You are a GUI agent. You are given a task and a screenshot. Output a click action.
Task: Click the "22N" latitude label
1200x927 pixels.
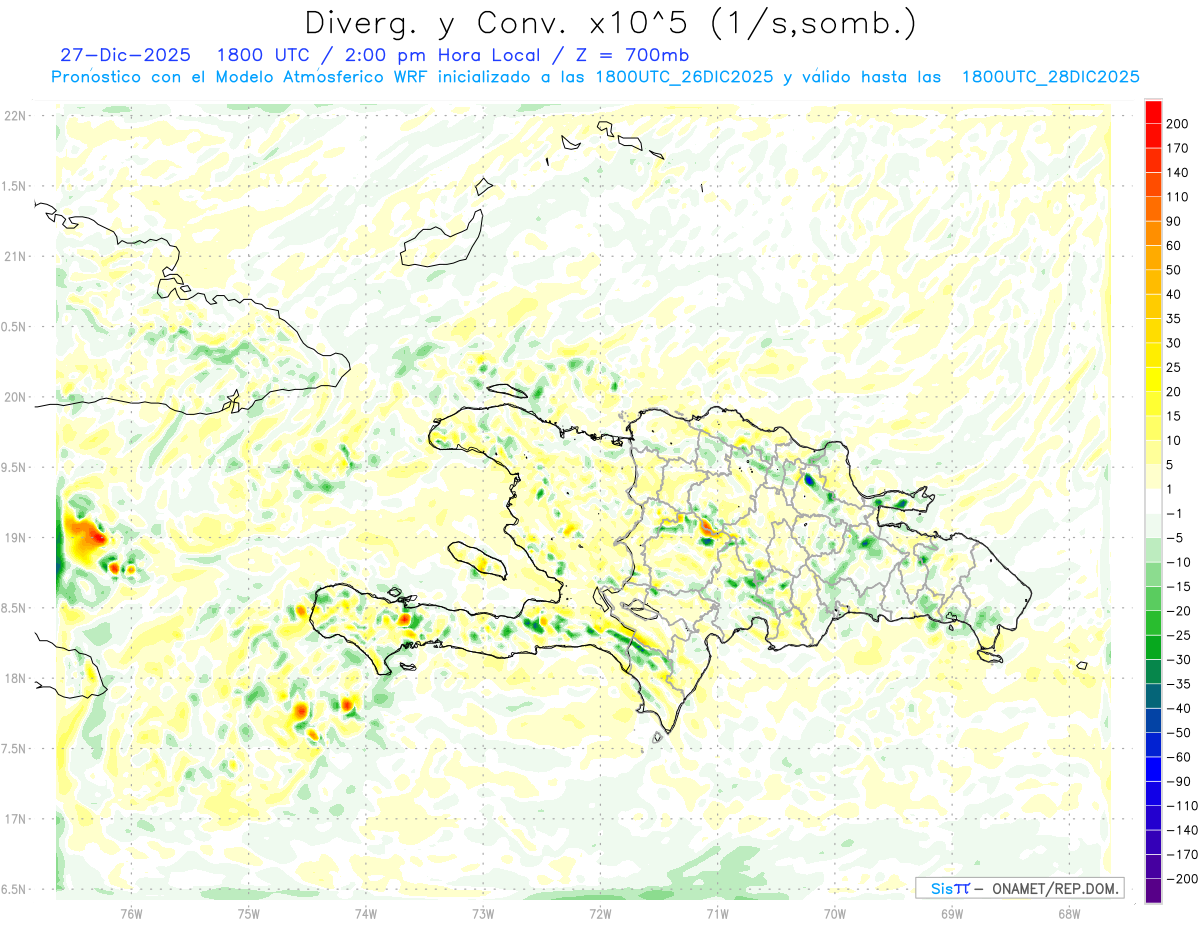click(x=14, y=116)
